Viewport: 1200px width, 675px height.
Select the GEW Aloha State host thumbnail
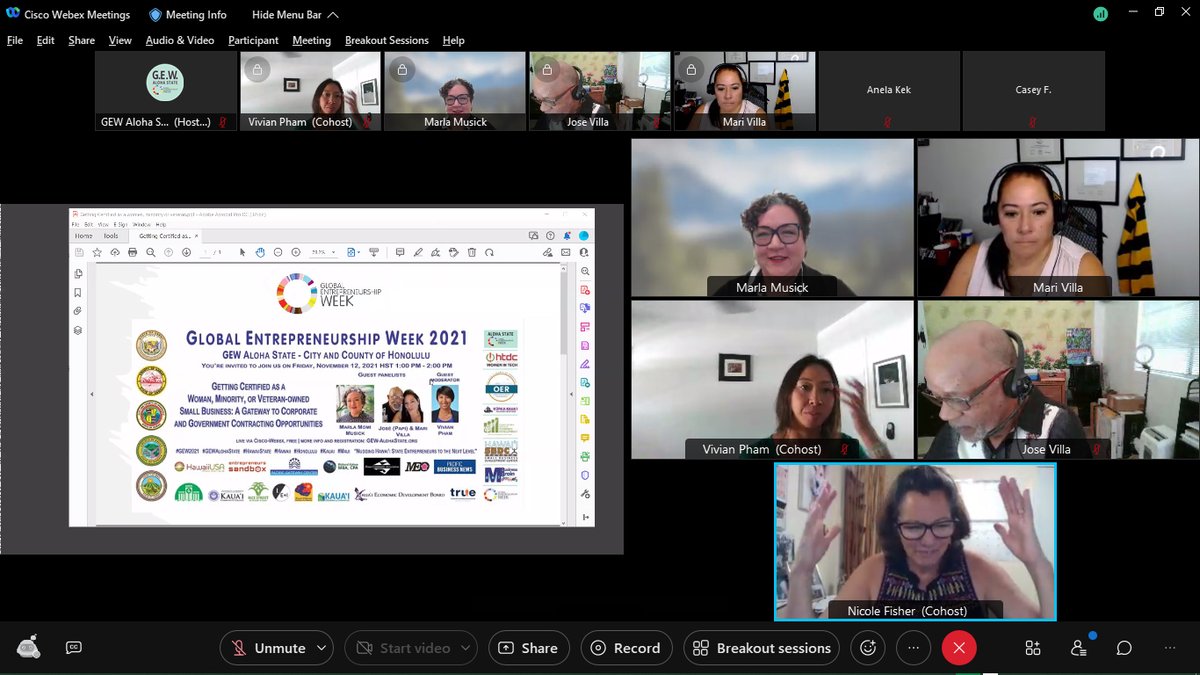click(165, 91)
